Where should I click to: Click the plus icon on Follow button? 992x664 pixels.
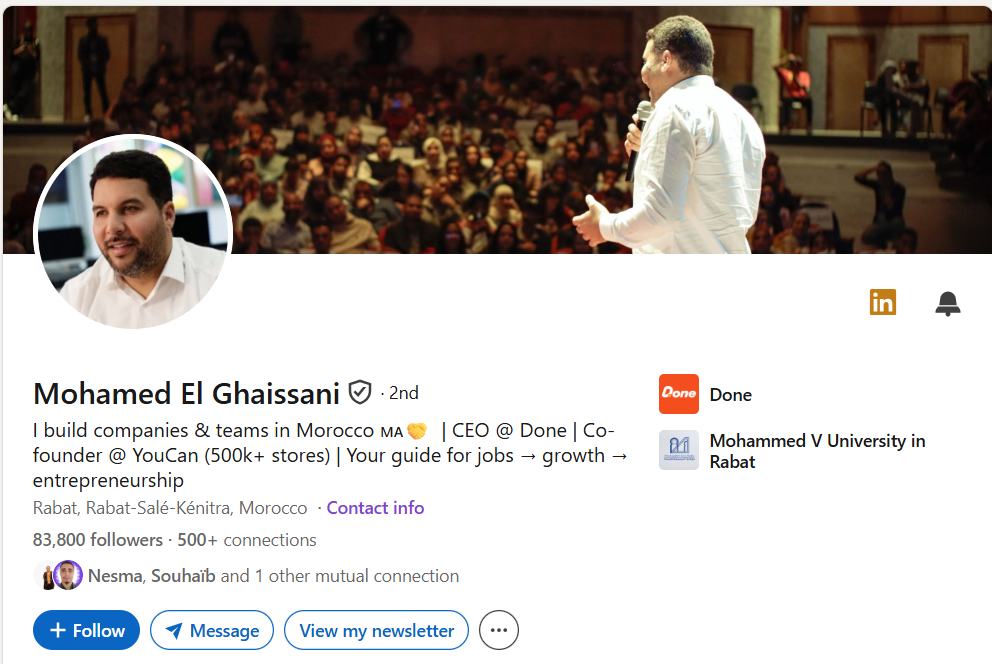click(58, 630)
